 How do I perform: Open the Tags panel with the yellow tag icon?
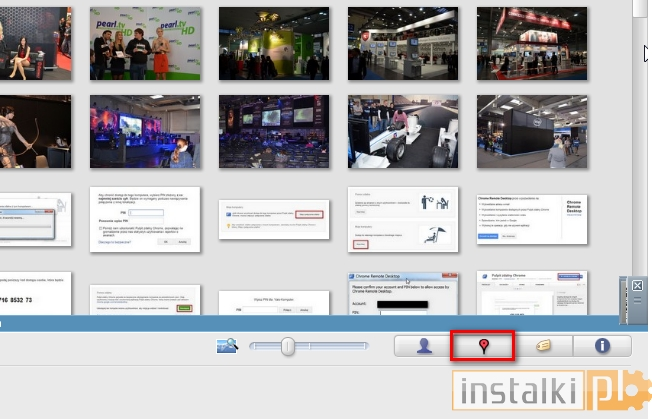point(545,346)
